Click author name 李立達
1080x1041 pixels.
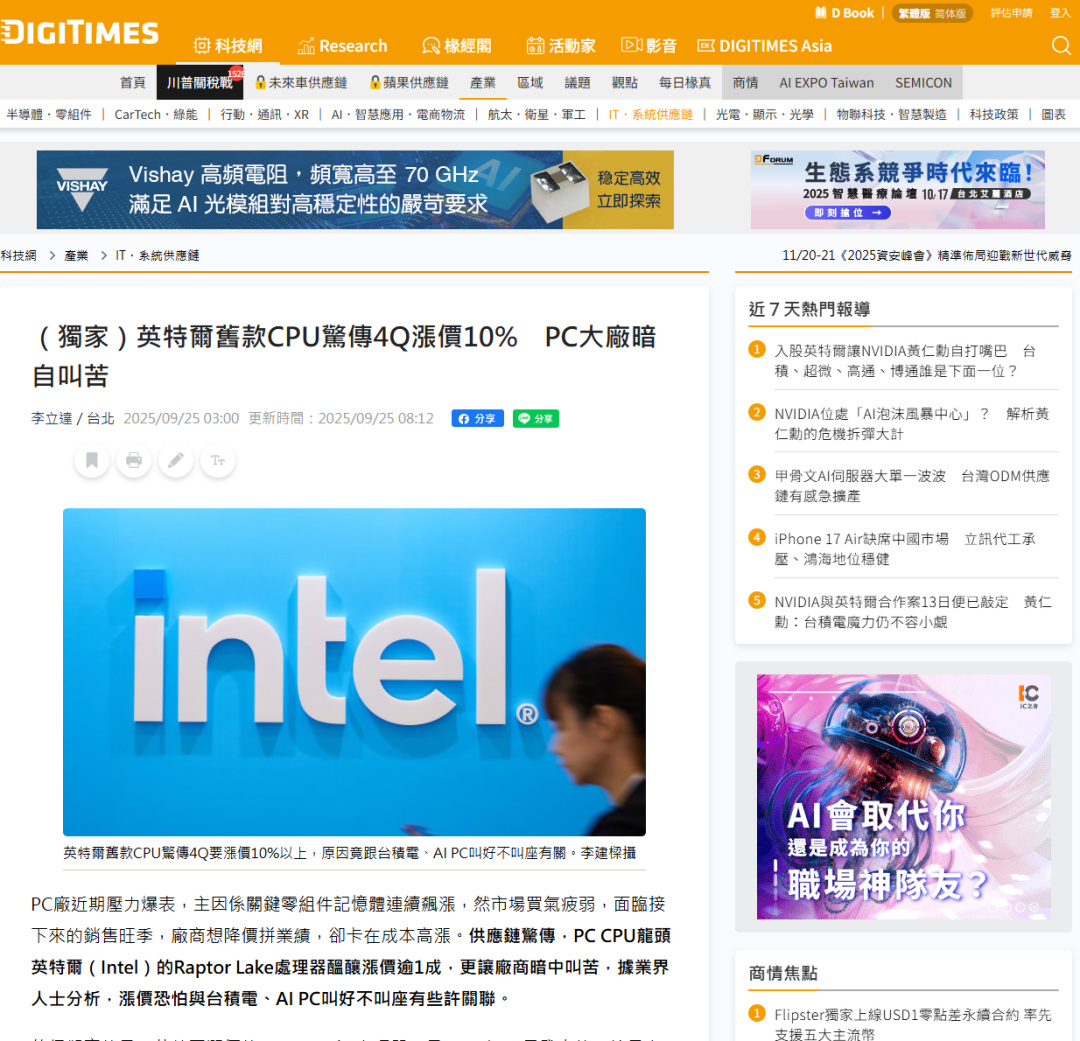coord(52,418)
